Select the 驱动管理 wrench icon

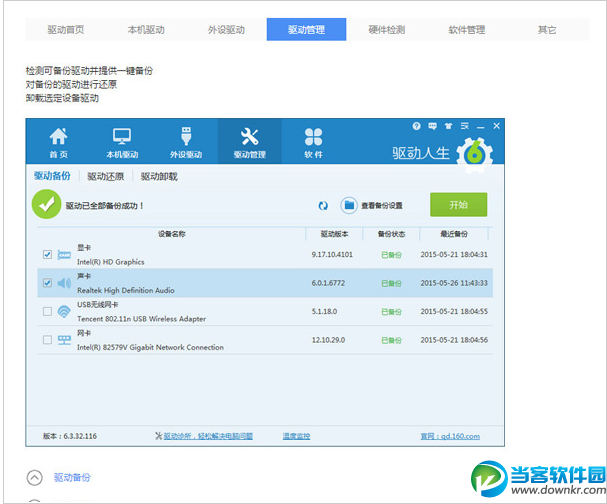(250, 137)
